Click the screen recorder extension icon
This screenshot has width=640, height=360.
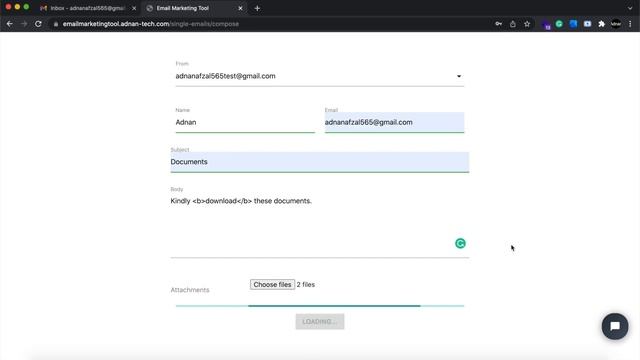tap(587, 24)
